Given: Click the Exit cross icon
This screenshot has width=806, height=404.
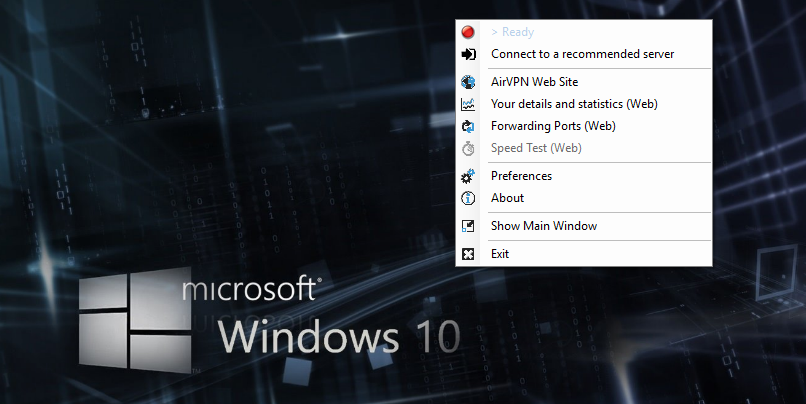Looking at the screenshot, I should click(x=468, y=254).
